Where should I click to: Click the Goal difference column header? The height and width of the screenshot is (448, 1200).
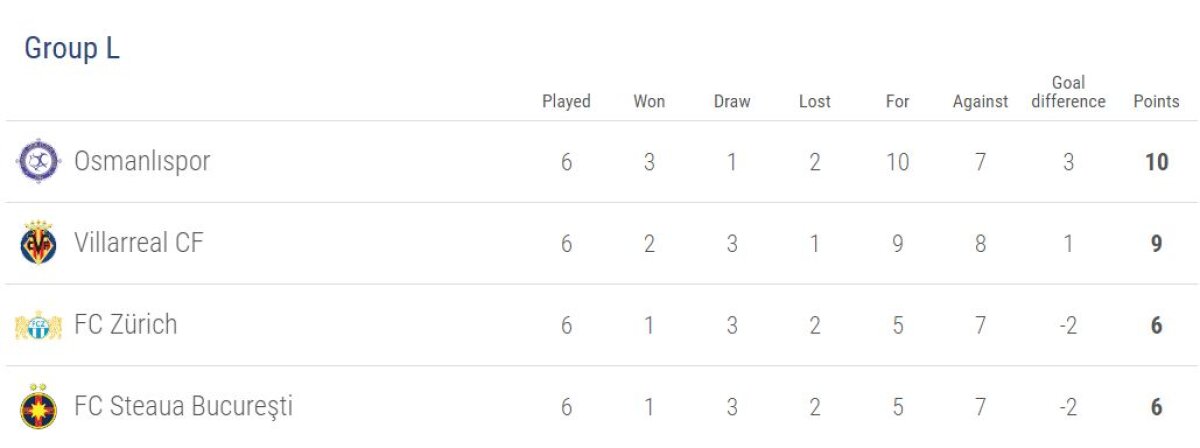click(x=1068, y=92)
